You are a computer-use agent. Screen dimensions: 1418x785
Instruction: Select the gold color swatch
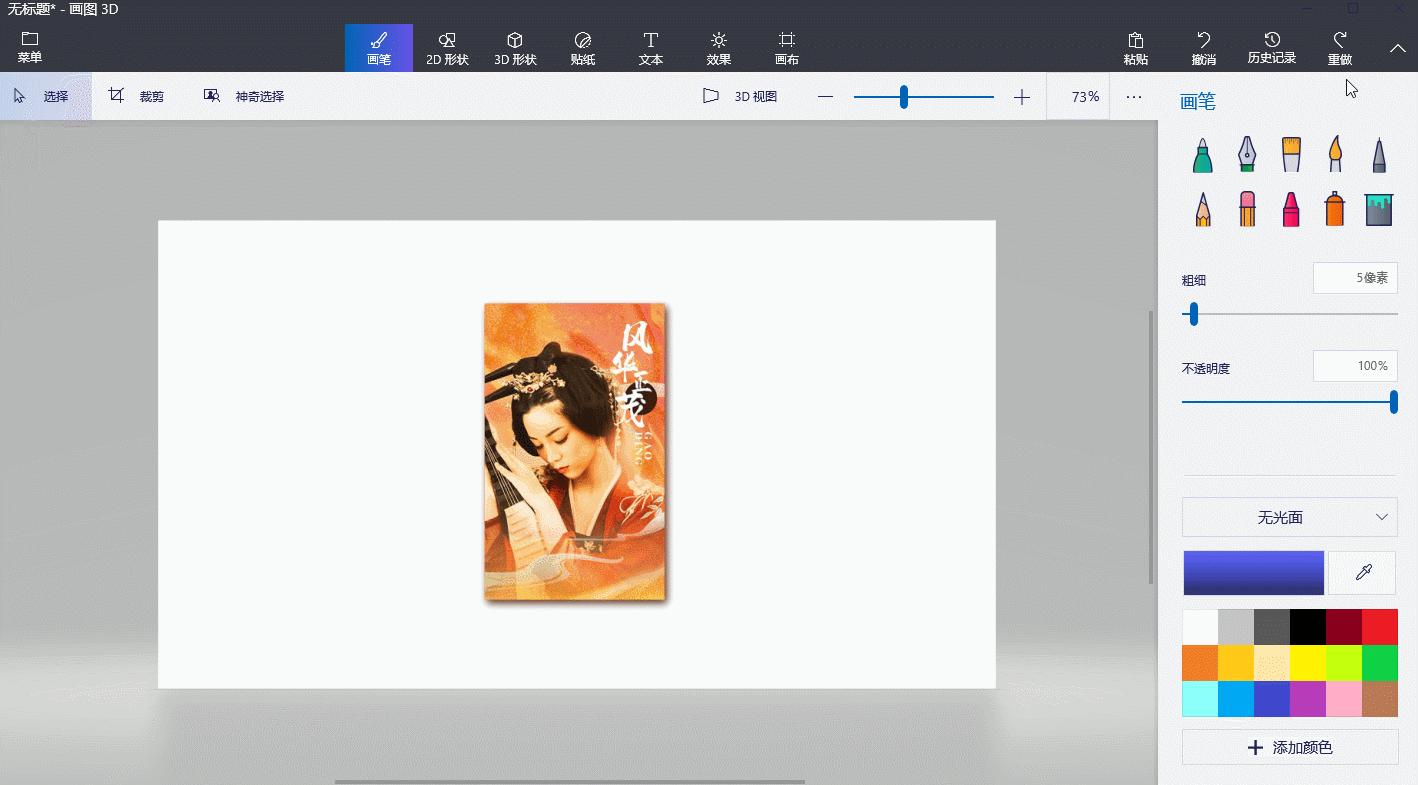click(1236, 663)
